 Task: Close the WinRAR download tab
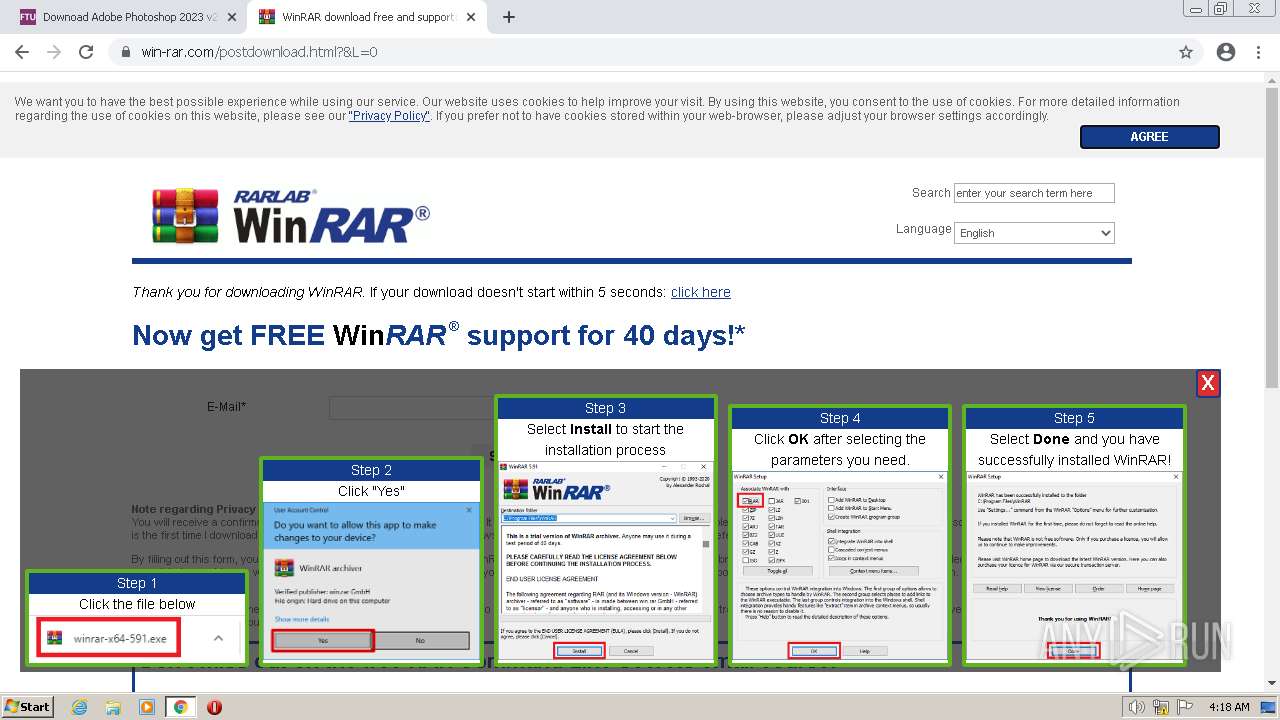coord(472,17)
